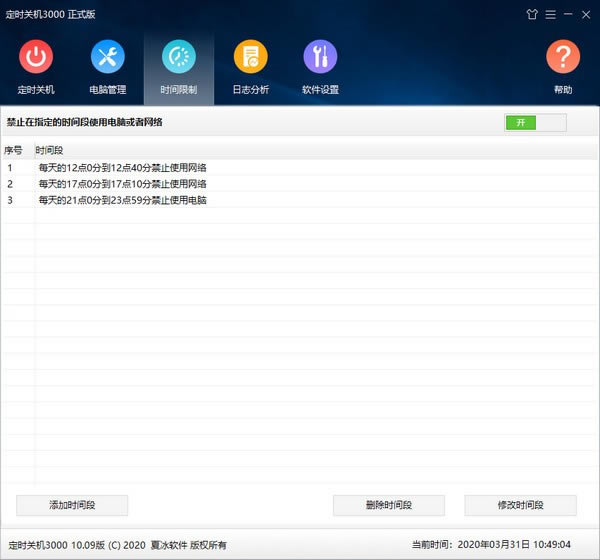Image resolution: width=600 pixels, height=560 pixels.
Task: Click the 时间段 column header
Action: [48, 150]
